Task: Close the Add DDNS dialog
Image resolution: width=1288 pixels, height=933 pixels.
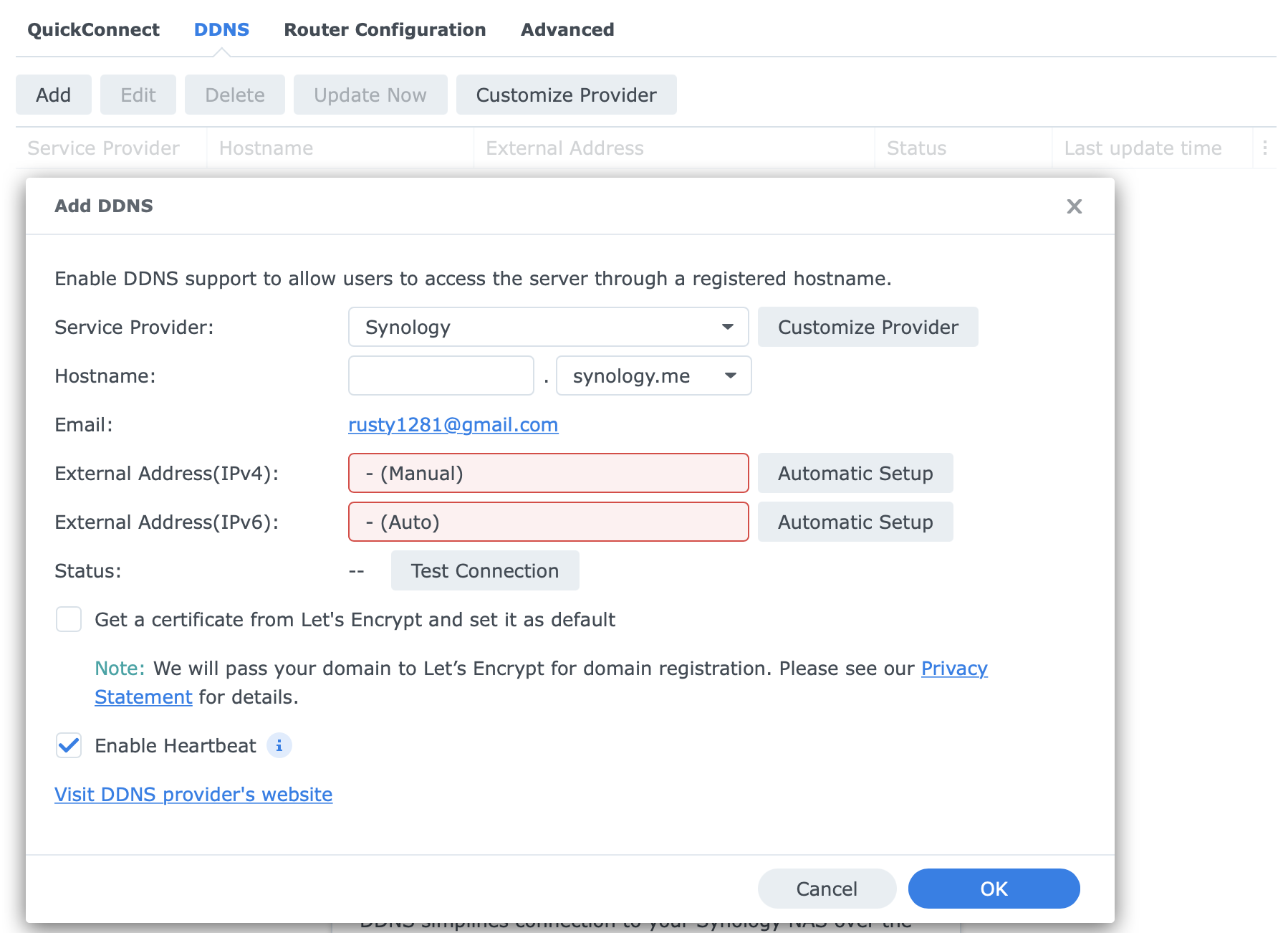Action: [1075, 206]
